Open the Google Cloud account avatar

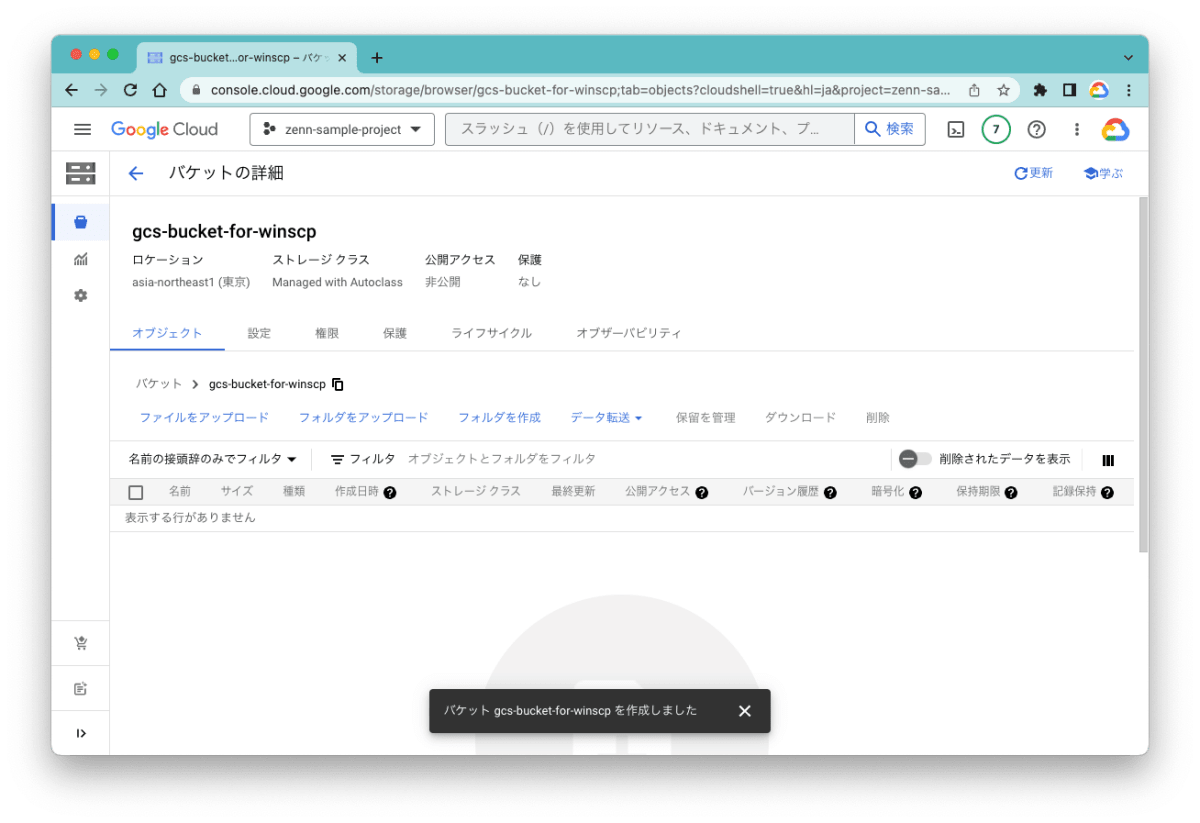pyautogui.click(x=1115, y=130)
